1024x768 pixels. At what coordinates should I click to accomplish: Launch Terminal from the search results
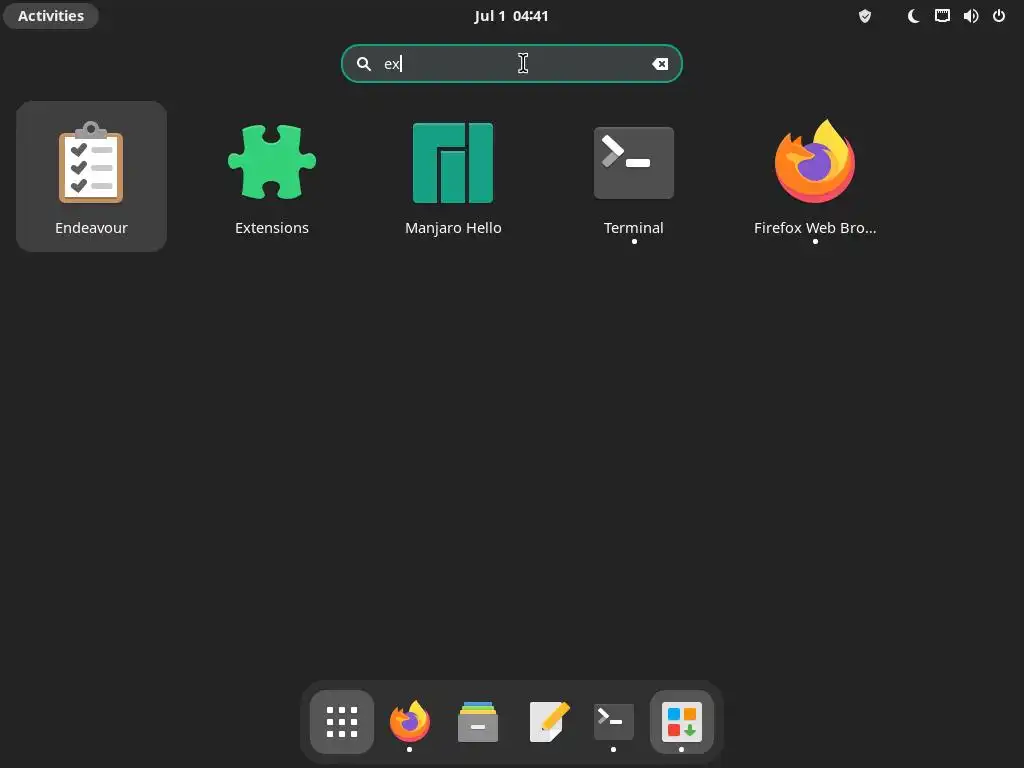pyautogui.click(x=633, y=176)
